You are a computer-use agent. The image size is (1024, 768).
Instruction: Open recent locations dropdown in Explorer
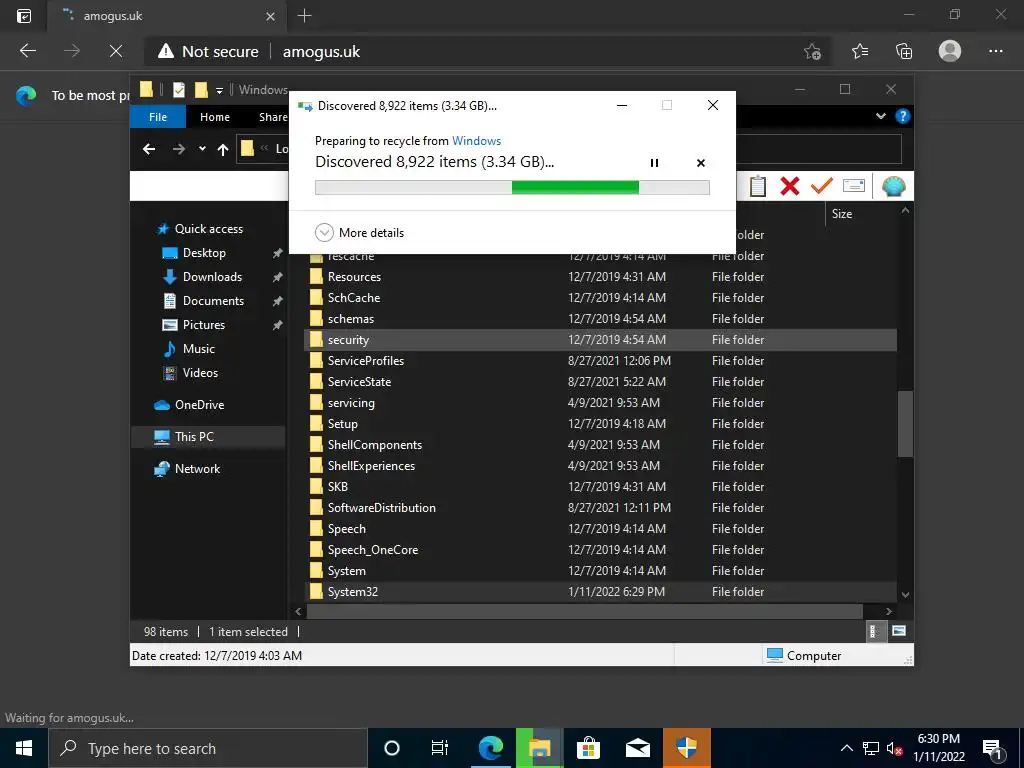pyautogui.click(x=202, y=149)
